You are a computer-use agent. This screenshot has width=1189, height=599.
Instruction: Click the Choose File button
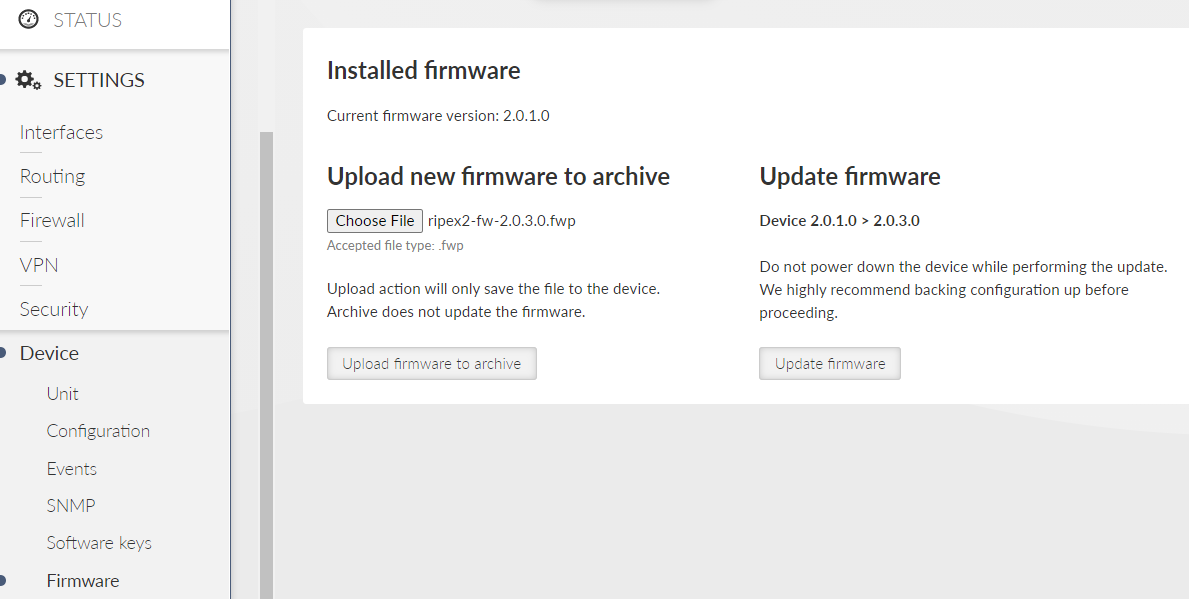[x=375, y=221]
